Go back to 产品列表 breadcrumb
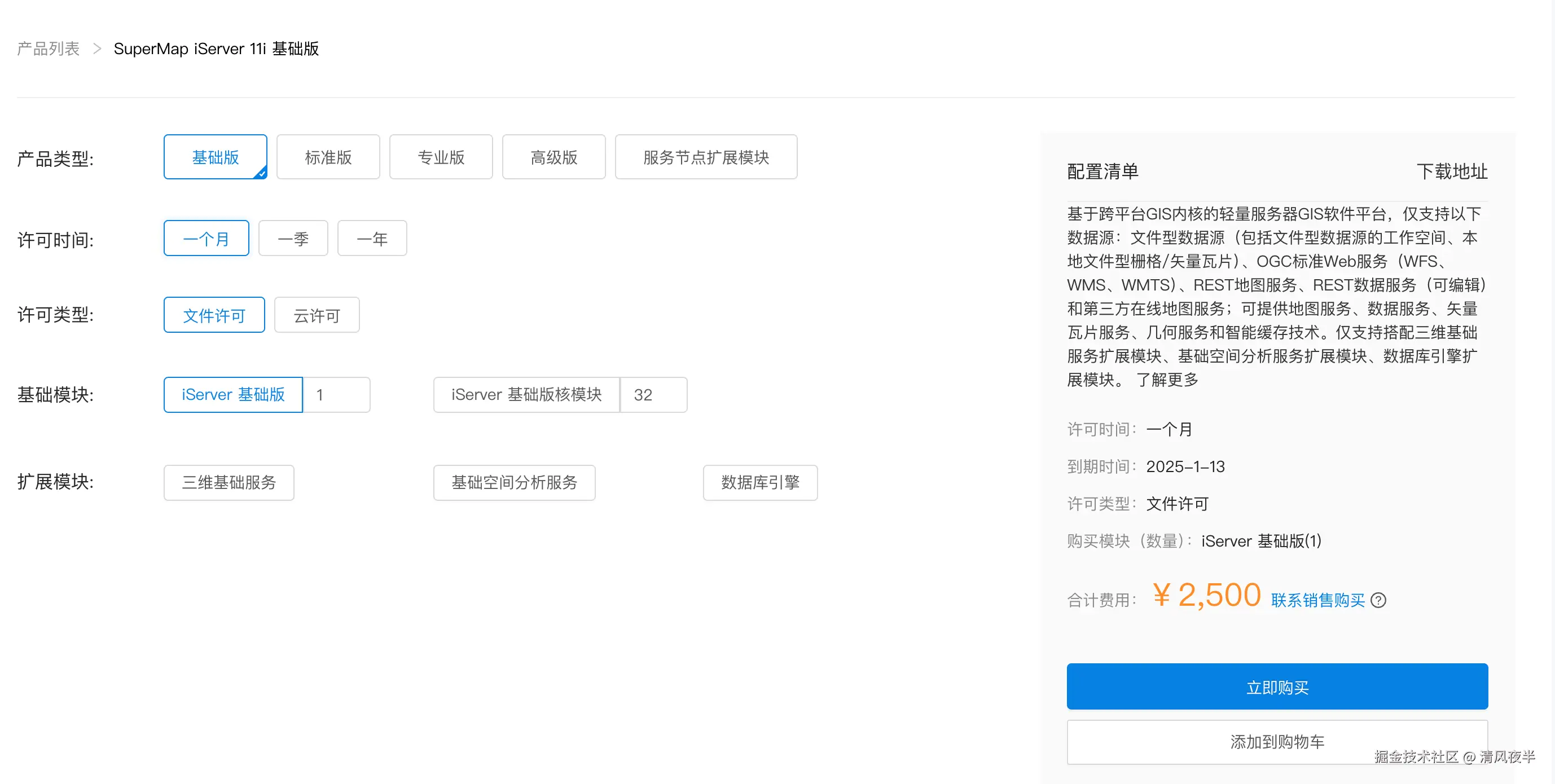 pos(49,49)
